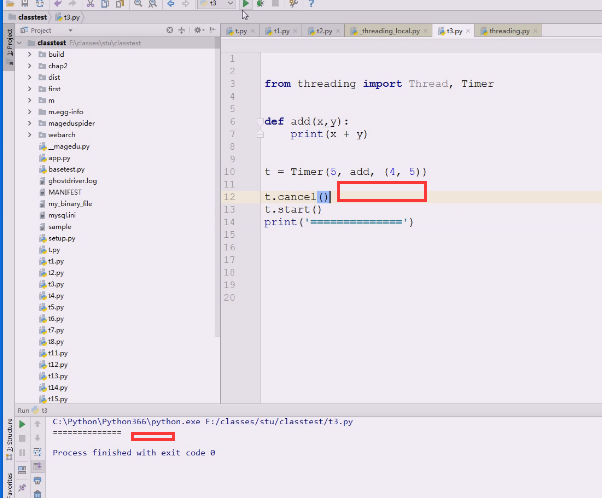602x498 pixels.
Task: Open Project panel gear settings
Action: pos(198,30)
